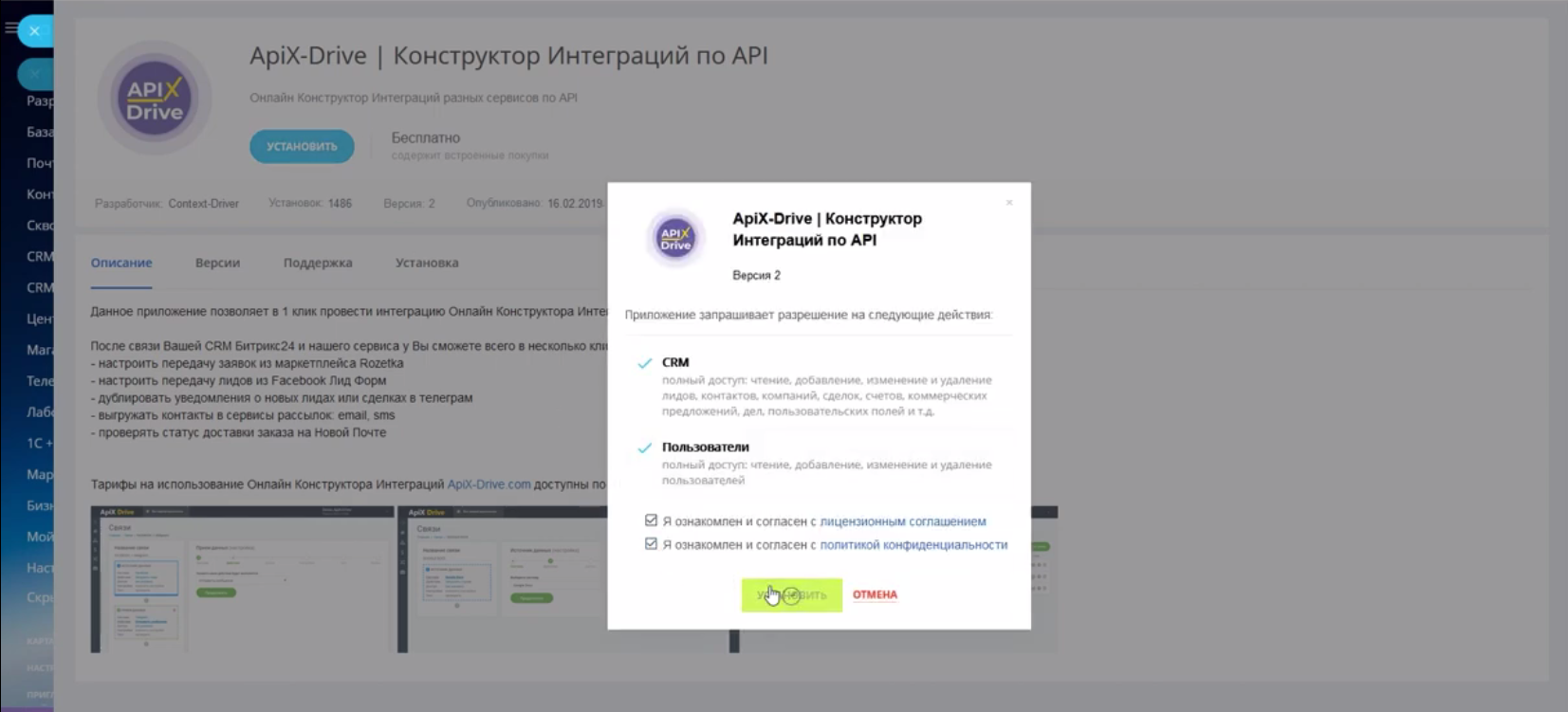Screen dimensions: 1568x712
Task: Click the red ОТМЕНА cancel link
Action: coord(875,594)
